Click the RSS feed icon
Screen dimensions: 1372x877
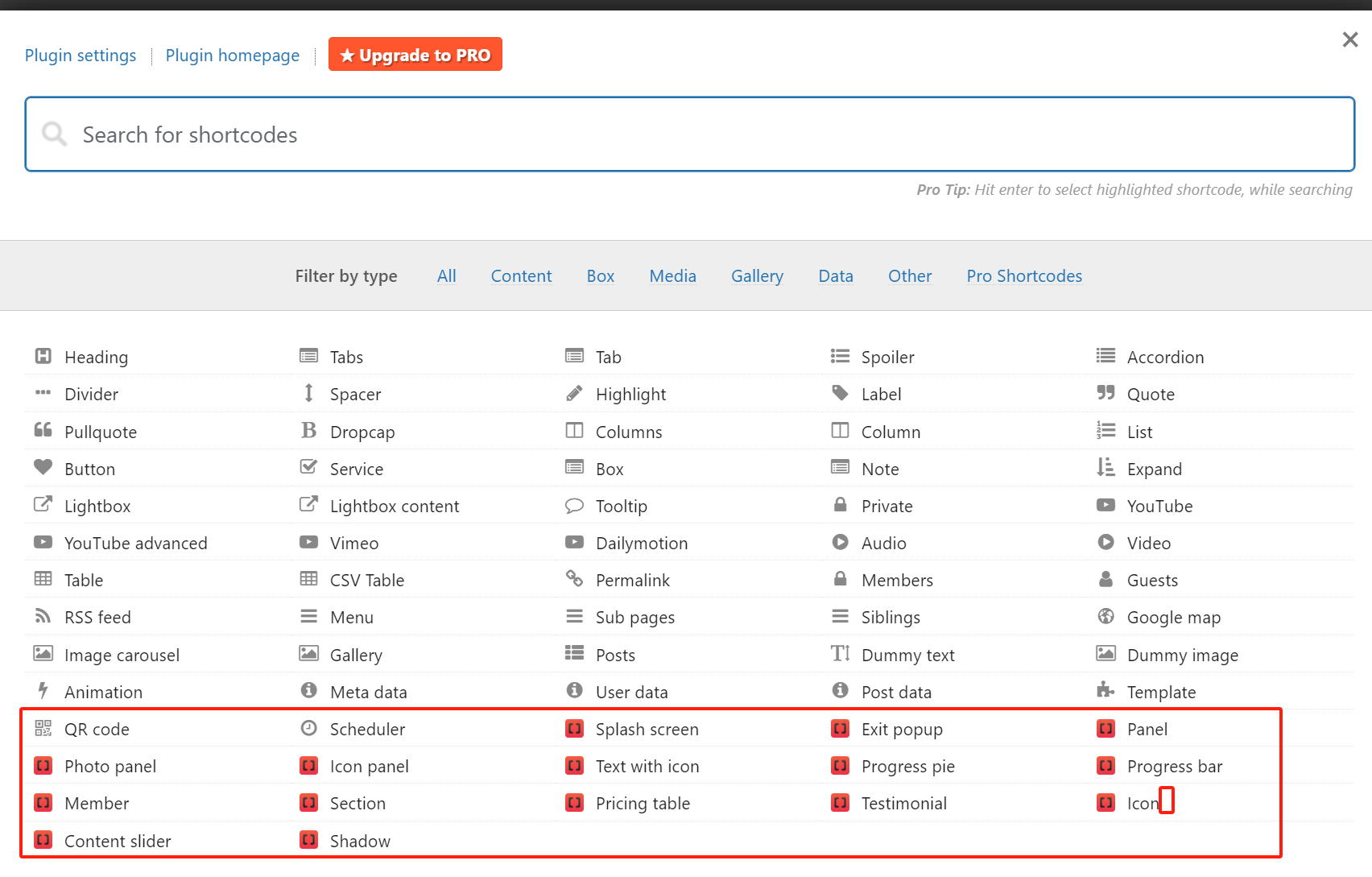point(43,616)
